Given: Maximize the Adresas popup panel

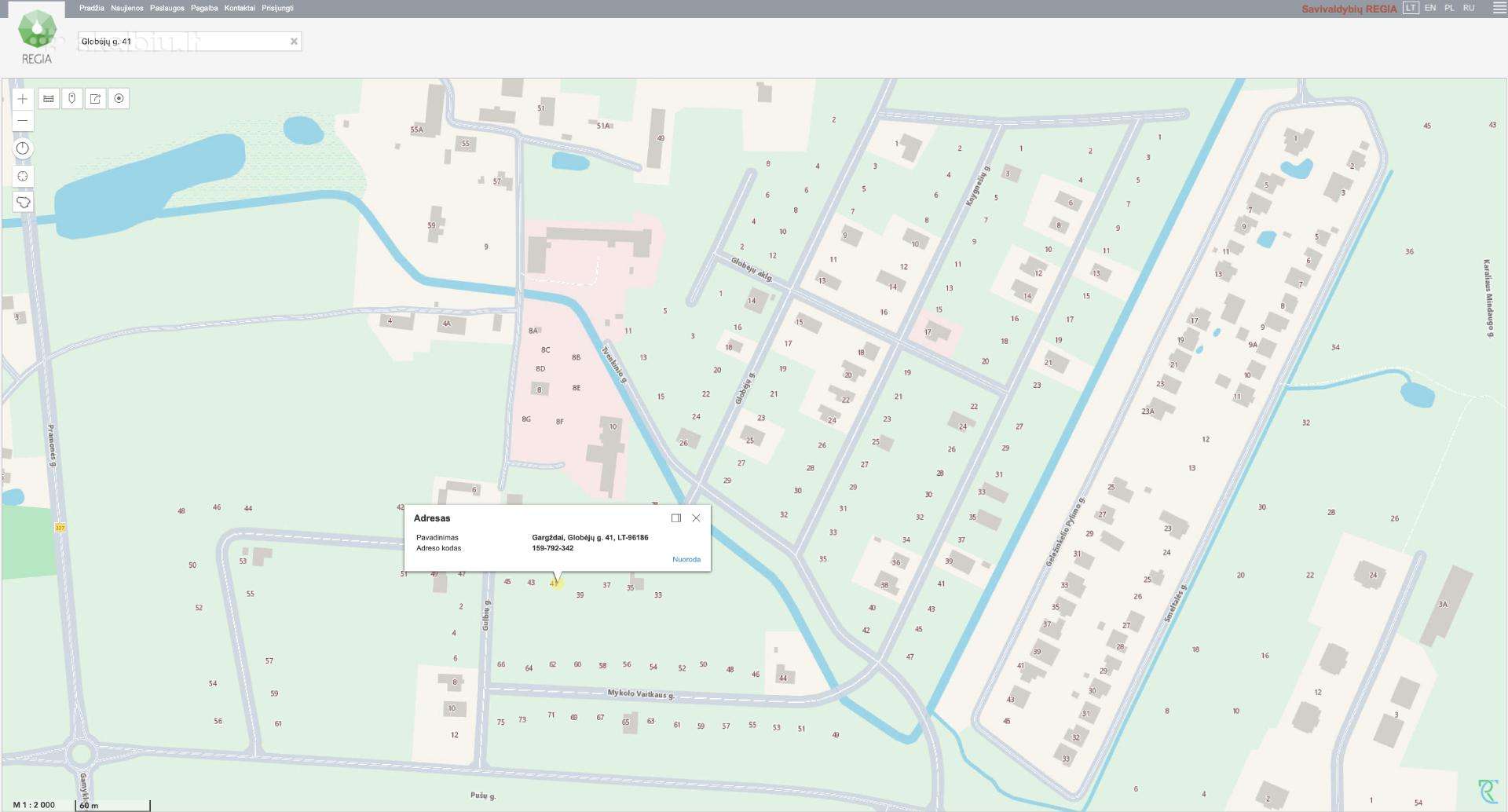Looking at the screenshot, I should [675, 518].
